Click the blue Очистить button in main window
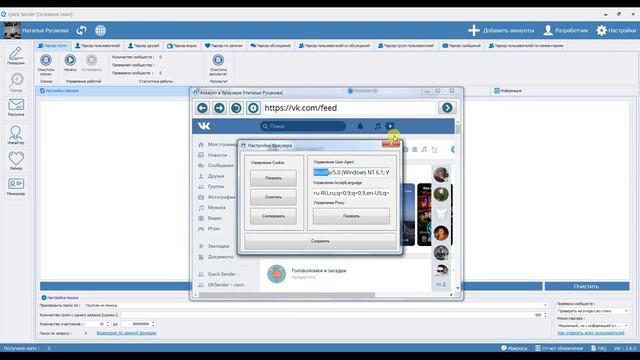Viewport: 640px width, 360px height. pos(587,286)
